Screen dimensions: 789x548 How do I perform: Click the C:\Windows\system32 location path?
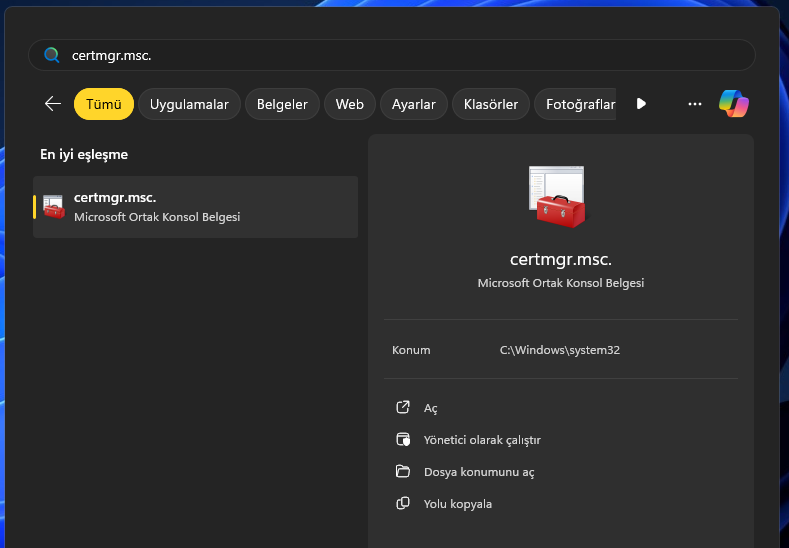[x=560, y=350]
